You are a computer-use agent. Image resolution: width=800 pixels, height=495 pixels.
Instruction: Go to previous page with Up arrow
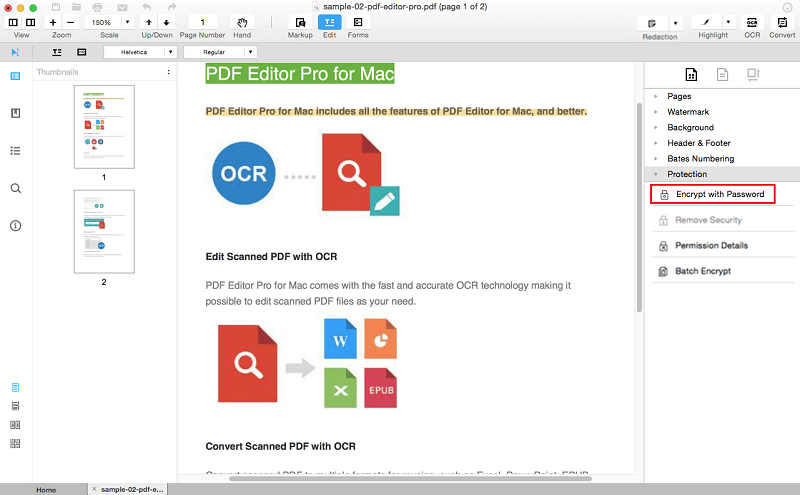tap(148, 22)
